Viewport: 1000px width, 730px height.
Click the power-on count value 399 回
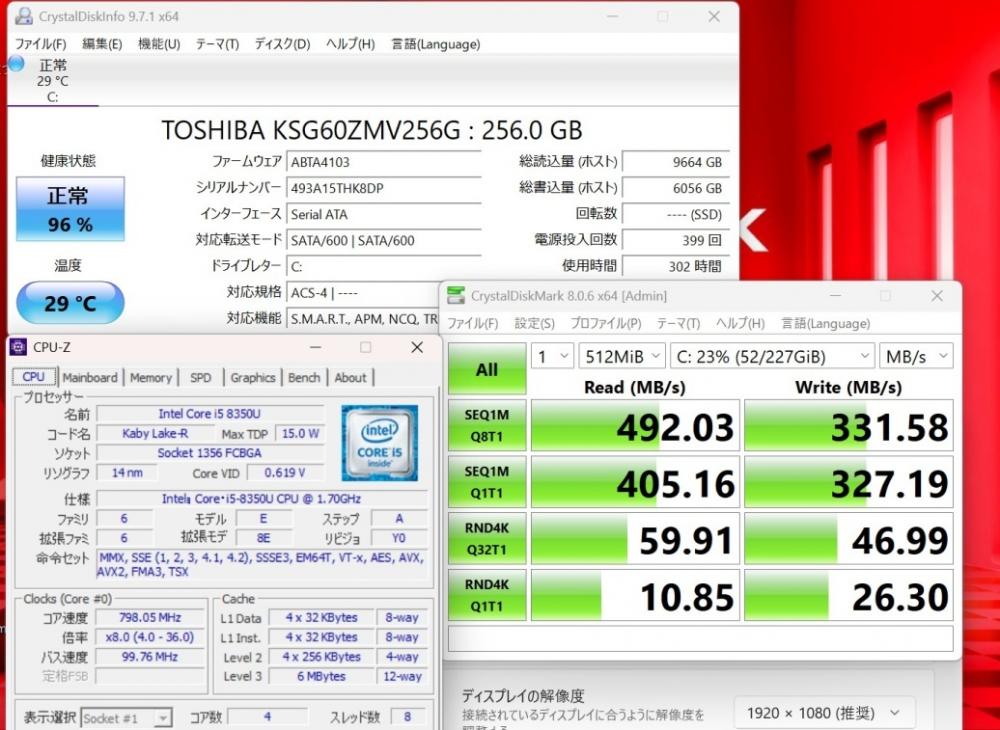pos(675,240)
